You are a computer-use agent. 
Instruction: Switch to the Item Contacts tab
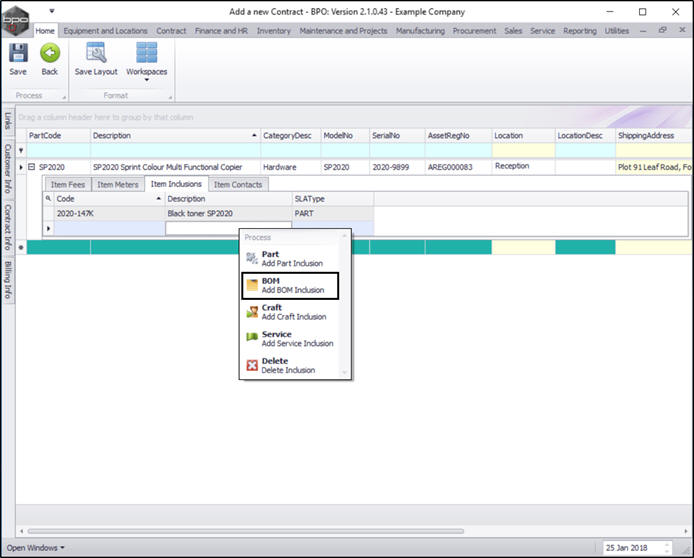238,185
